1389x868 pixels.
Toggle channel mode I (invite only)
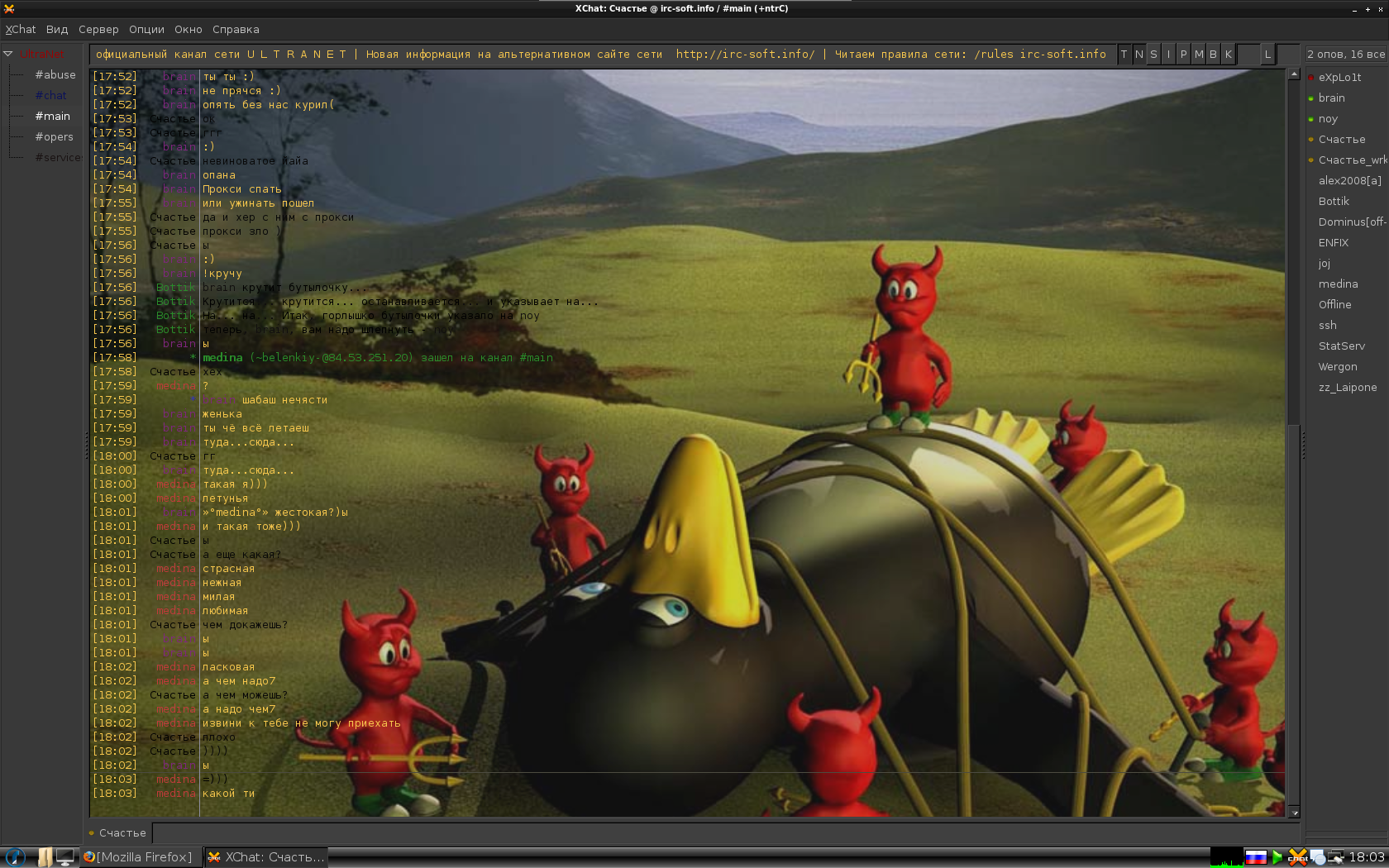click(x=1168, y=55)
